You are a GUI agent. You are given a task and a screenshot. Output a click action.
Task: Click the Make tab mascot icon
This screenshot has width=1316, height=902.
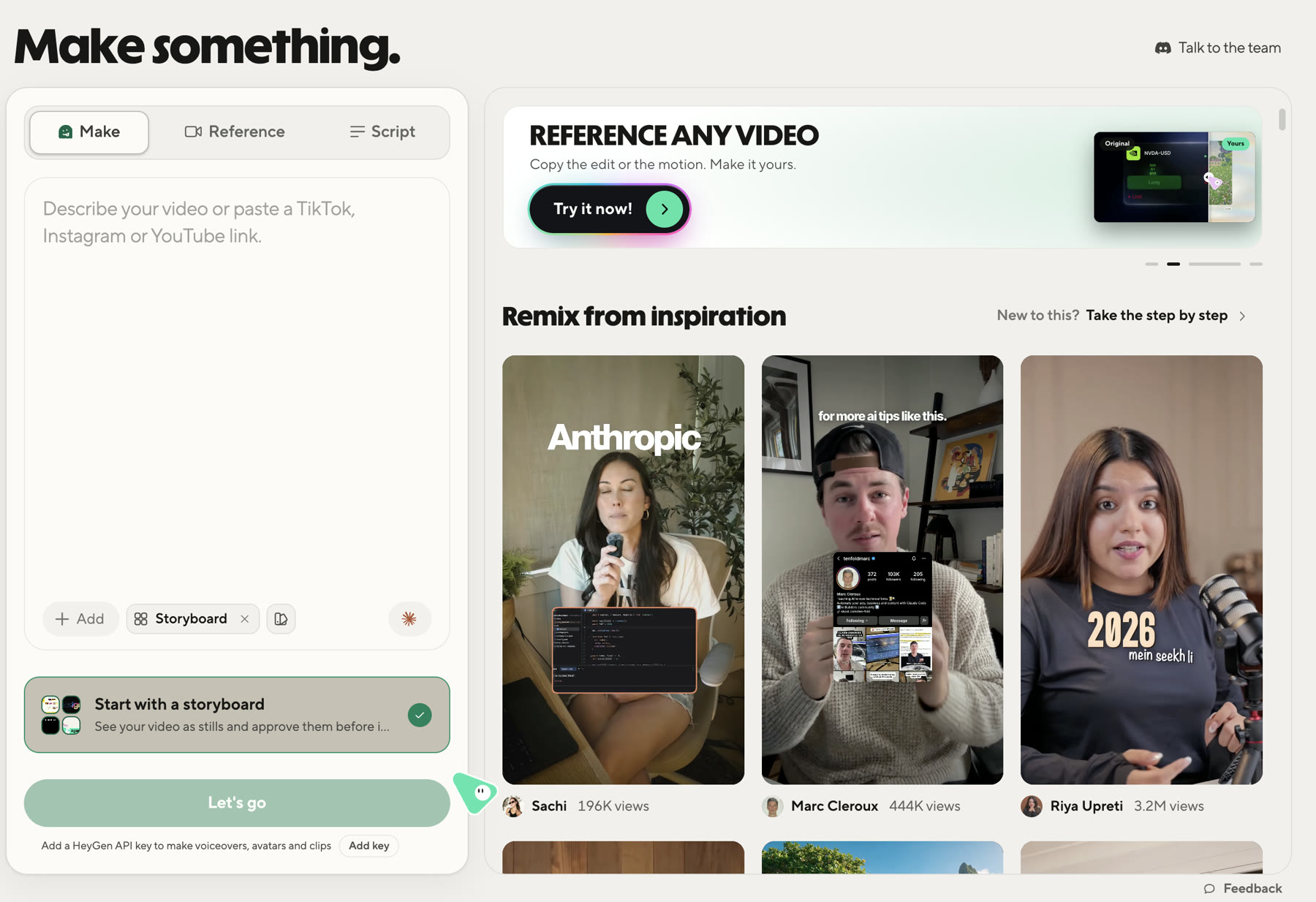[65, 132]
